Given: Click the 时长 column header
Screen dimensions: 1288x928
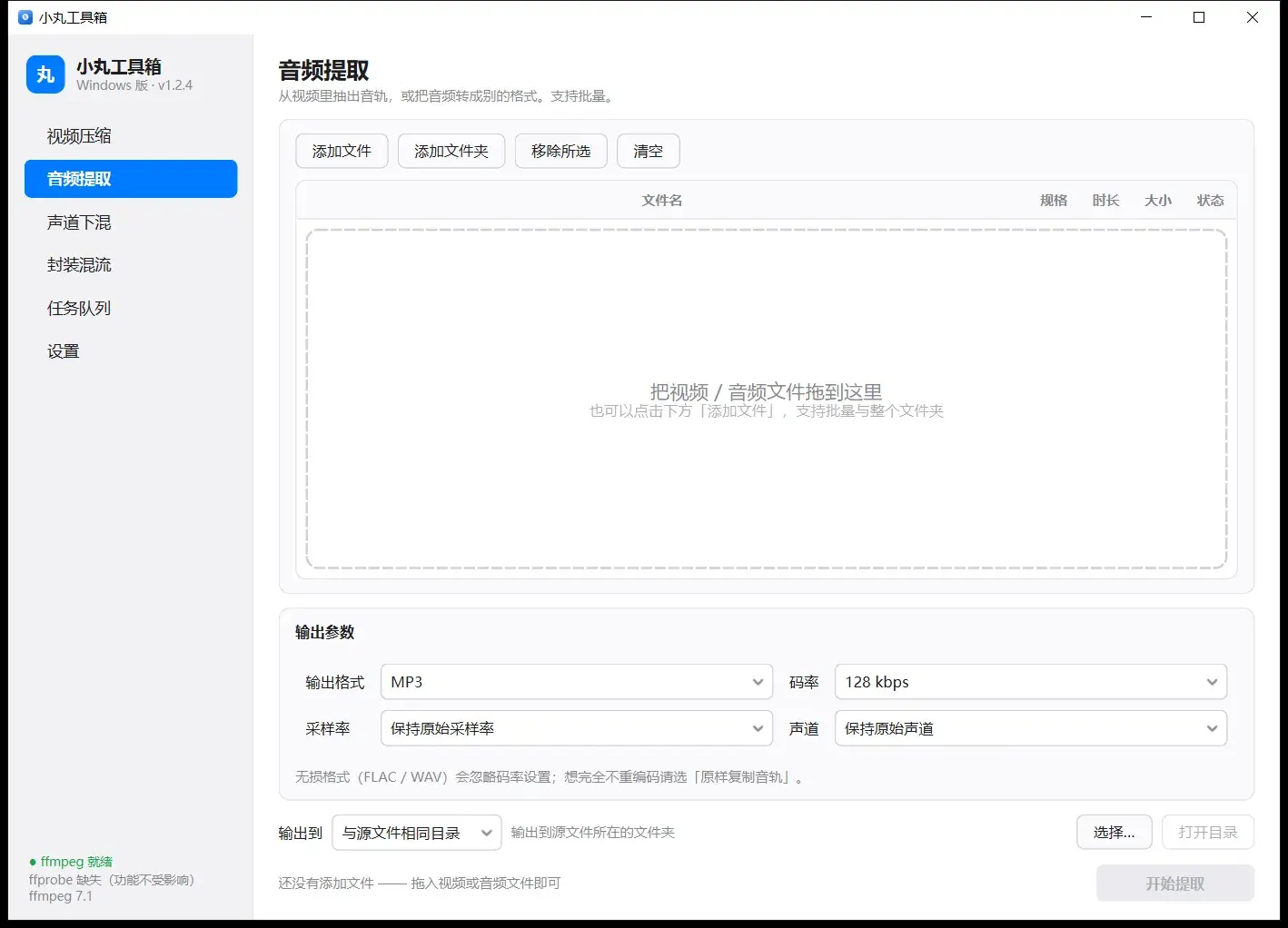Looking at the screenshot, I should (x=1106, y=201).
